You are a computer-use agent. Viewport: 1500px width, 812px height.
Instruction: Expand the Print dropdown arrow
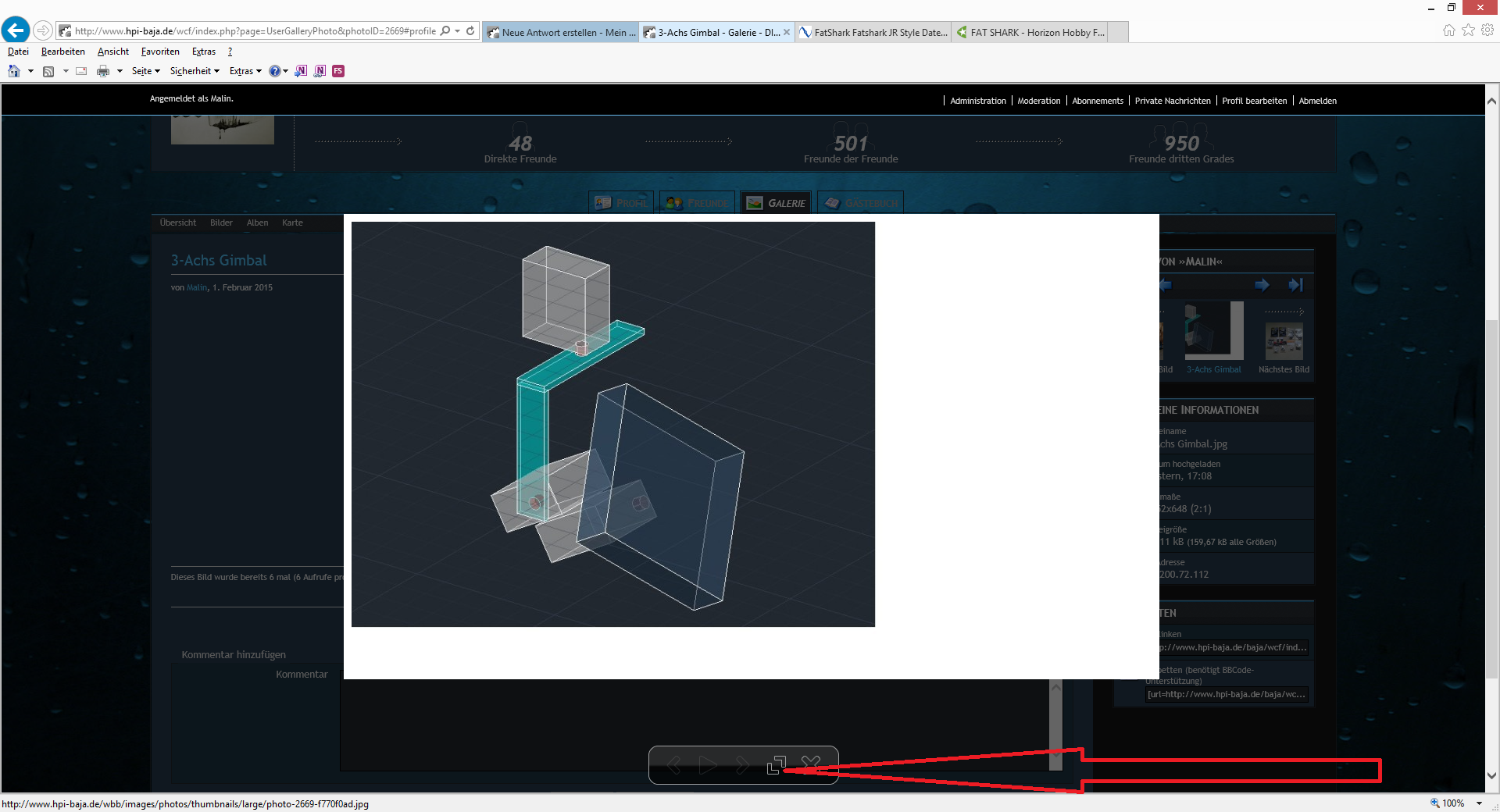pyautogui.click(x=120, y=71)
